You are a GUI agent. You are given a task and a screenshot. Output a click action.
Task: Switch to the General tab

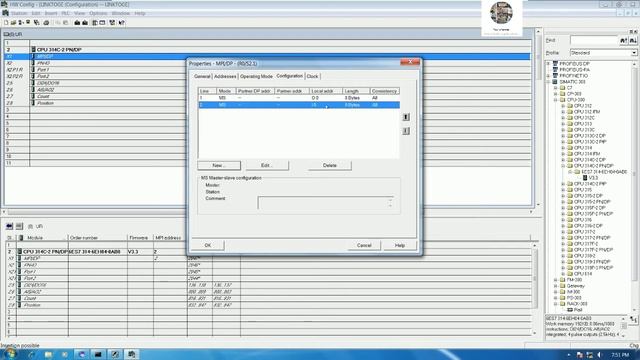202,76
